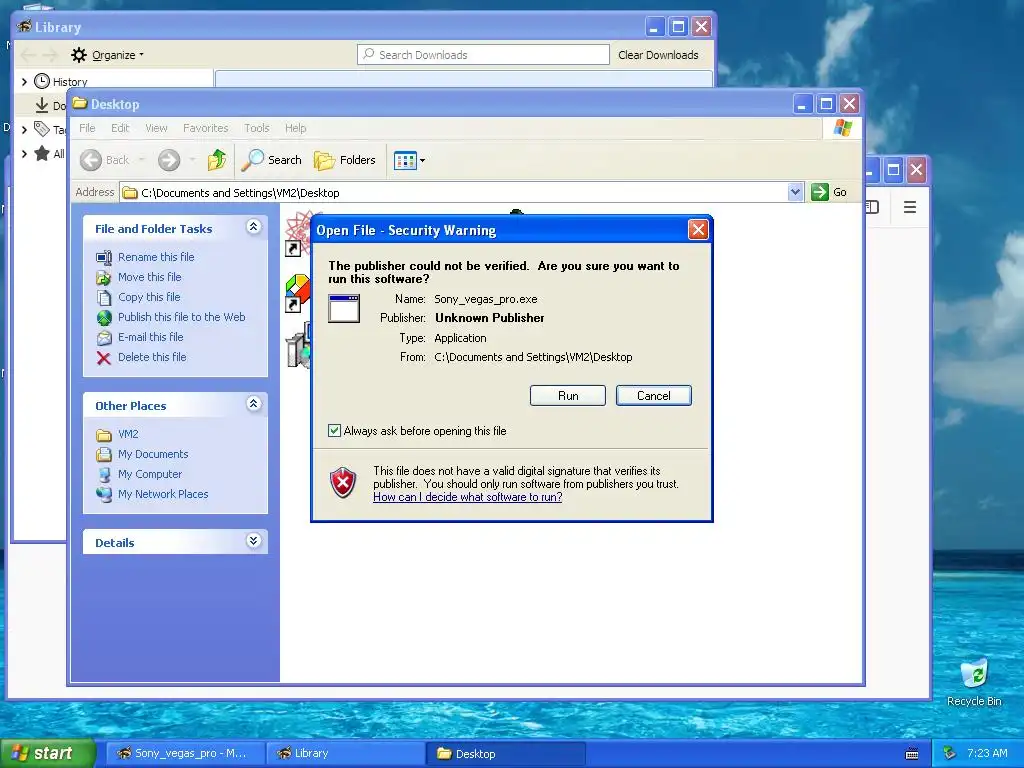Open the Forward history dropdown arrow
This screenshot has height=768, width=1024.
point(192,160)
